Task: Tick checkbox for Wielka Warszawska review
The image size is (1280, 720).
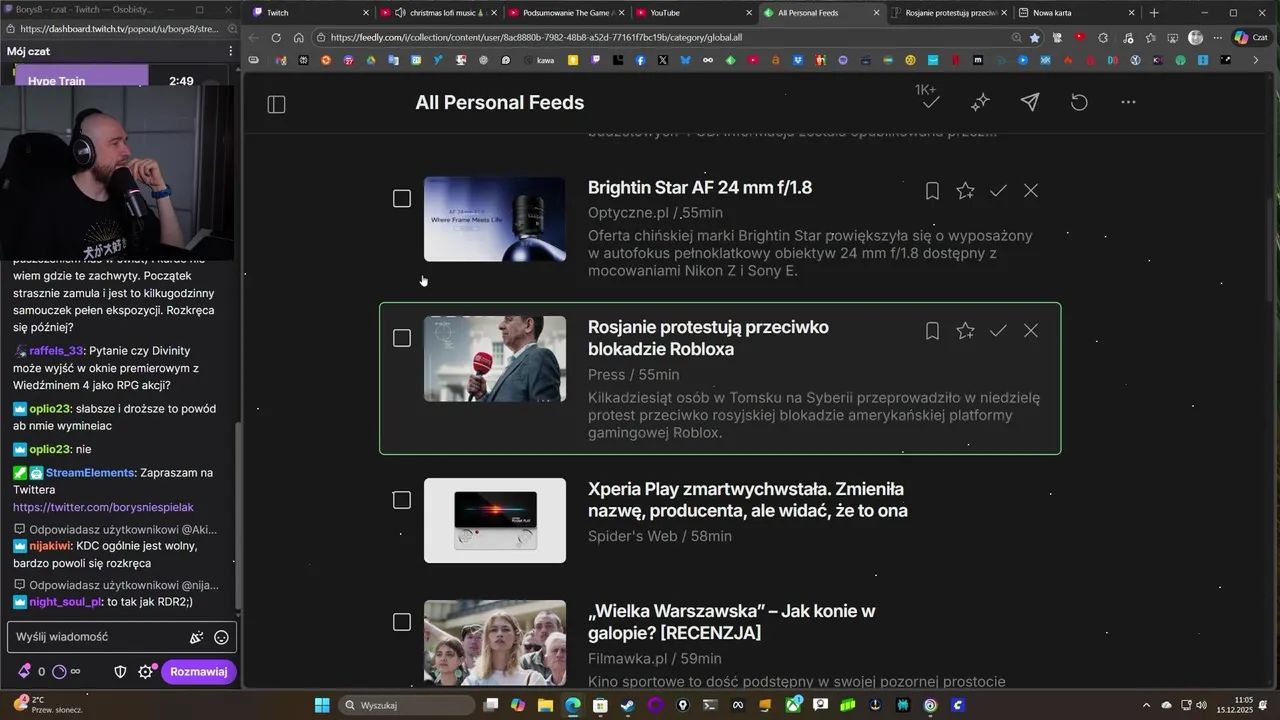Action: (x=402, y=622)
